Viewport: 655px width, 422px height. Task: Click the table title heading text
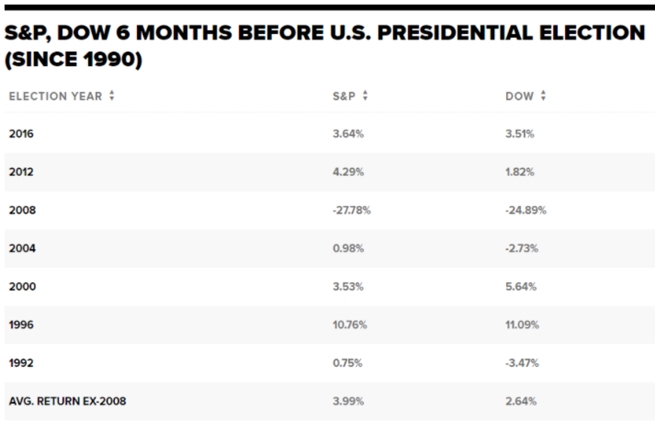(x=325, y=45)
